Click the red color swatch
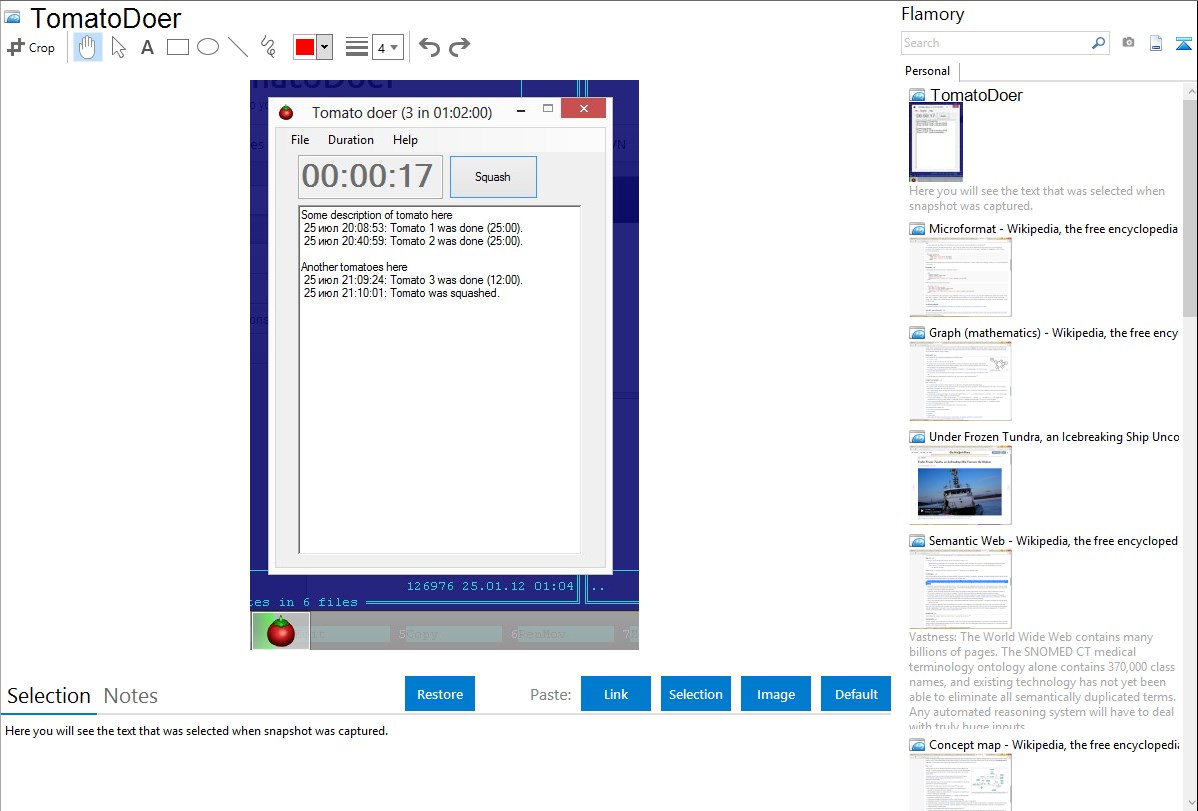Viewport: 1198px width, 811px height. coord(305,47)
